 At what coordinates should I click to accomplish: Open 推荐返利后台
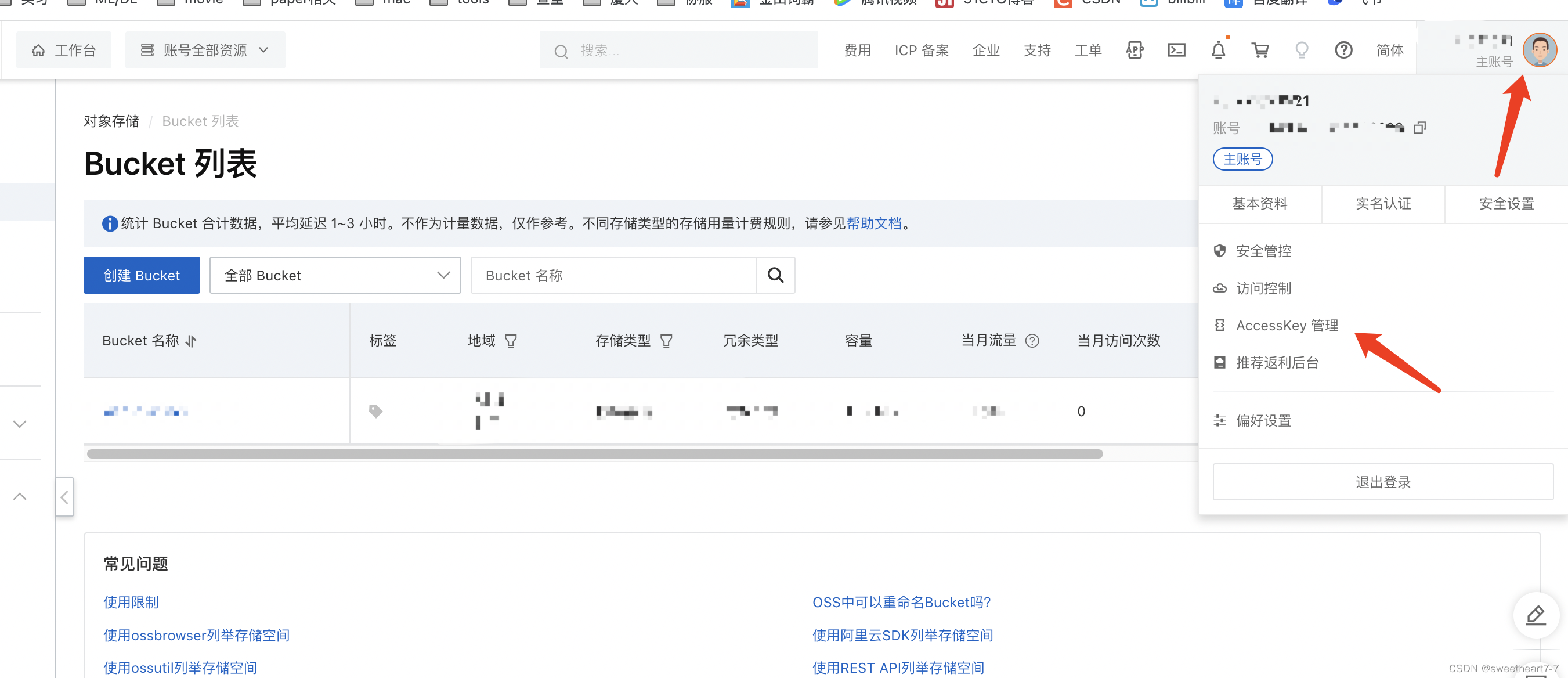pyautogui.click(x=1277, y=363)
